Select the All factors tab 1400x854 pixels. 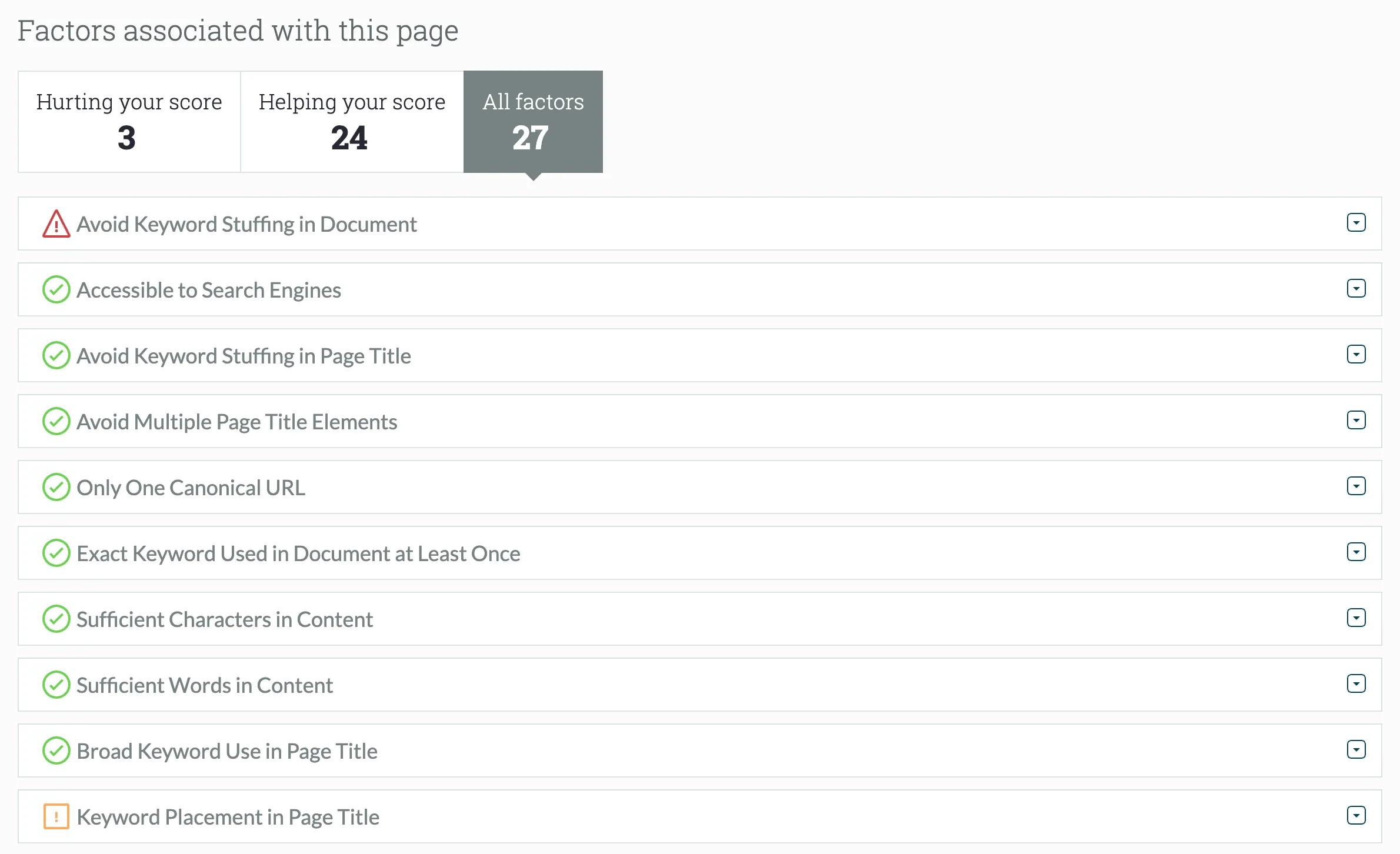tap(533, 122)
